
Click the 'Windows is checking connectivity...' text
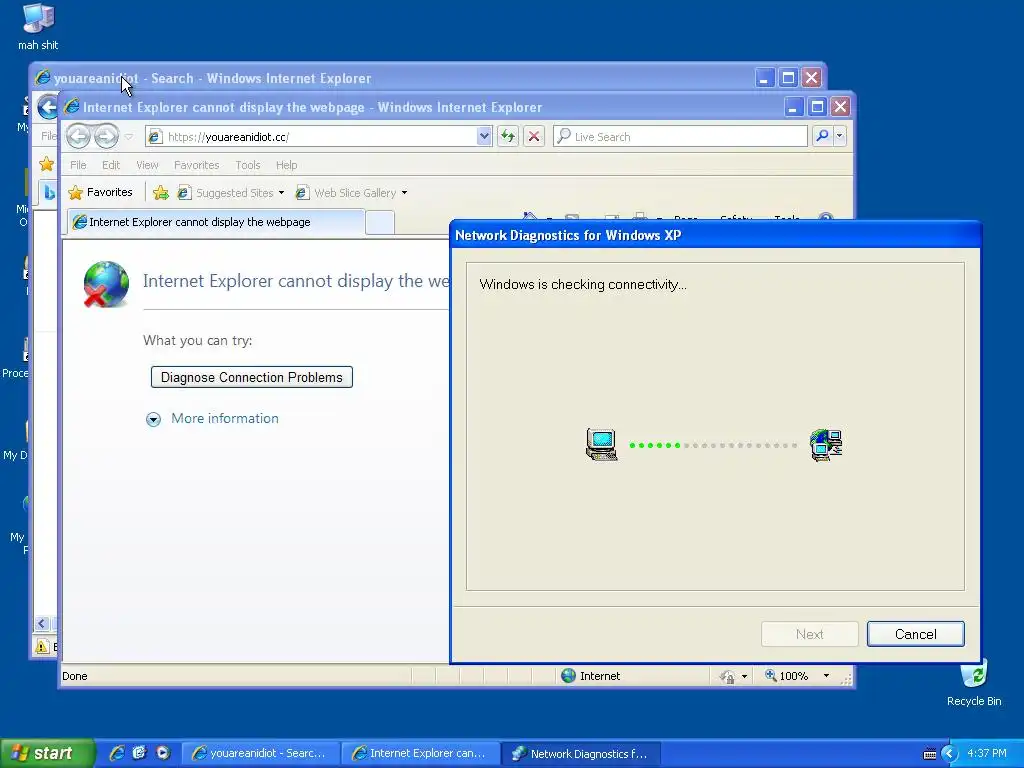583,285
